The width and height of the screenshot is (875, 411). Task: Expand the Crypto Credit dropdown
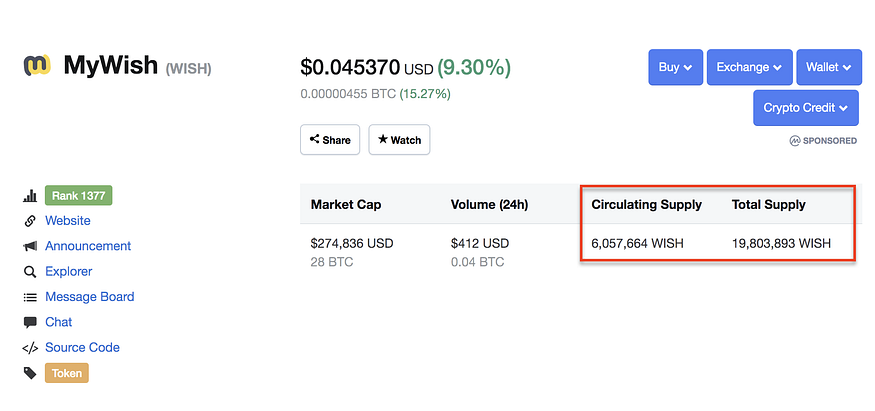[x=805, y=107]
